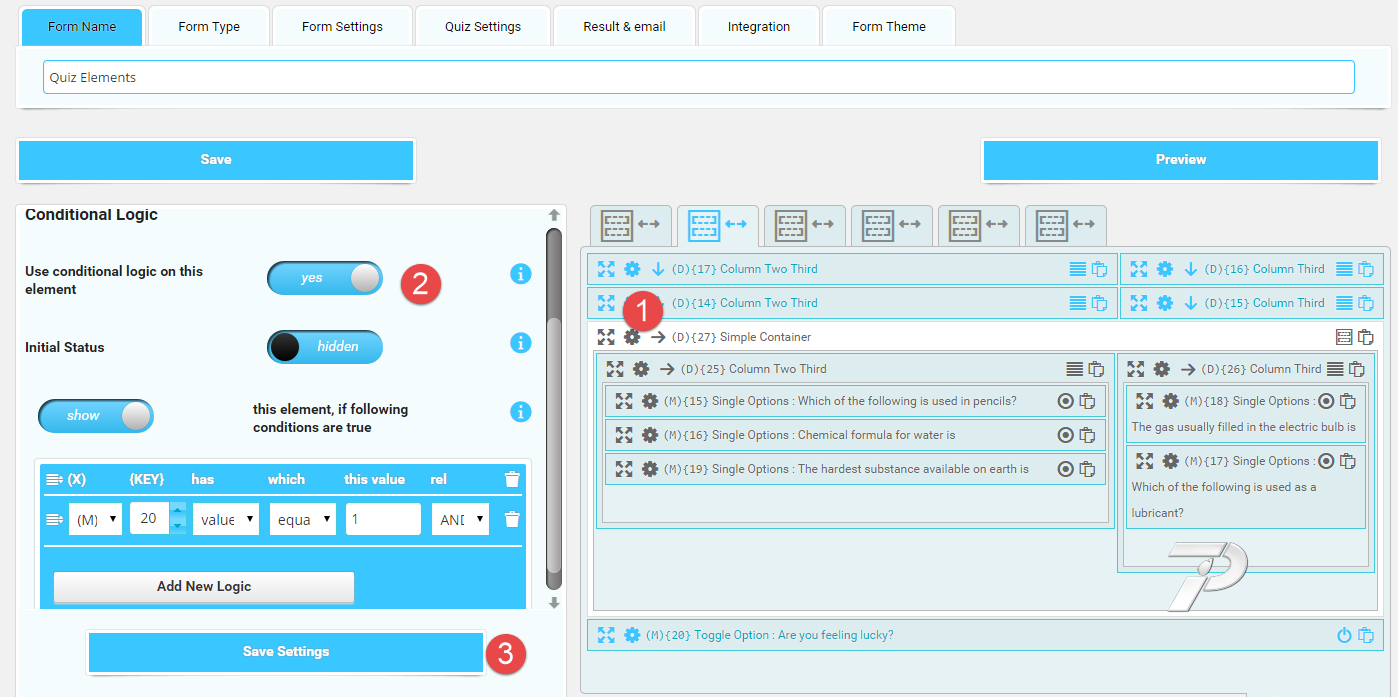Toggle the 'Use conditional logic' yes switch

(325, 278)
